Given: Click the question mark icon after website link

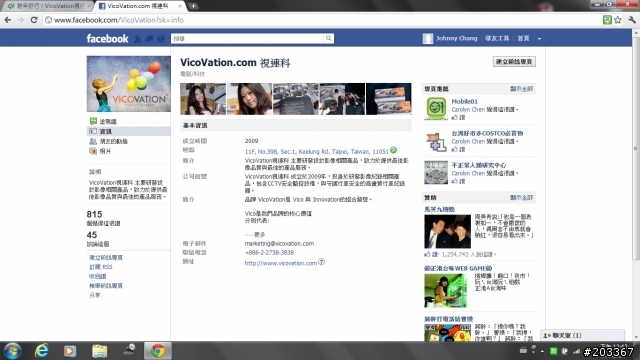Looking at the screenshot, I should coord(322,262).
